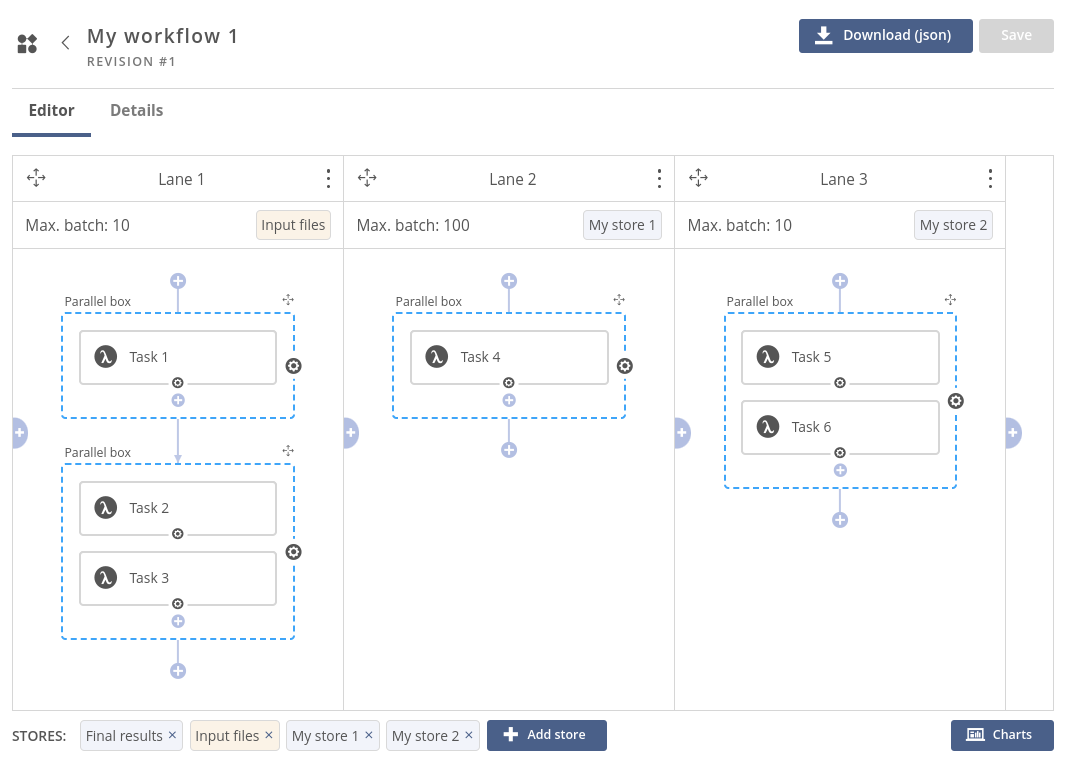Click Lane 2 My store 1 tag
The image size is (1070, 777).
point(622,225)
